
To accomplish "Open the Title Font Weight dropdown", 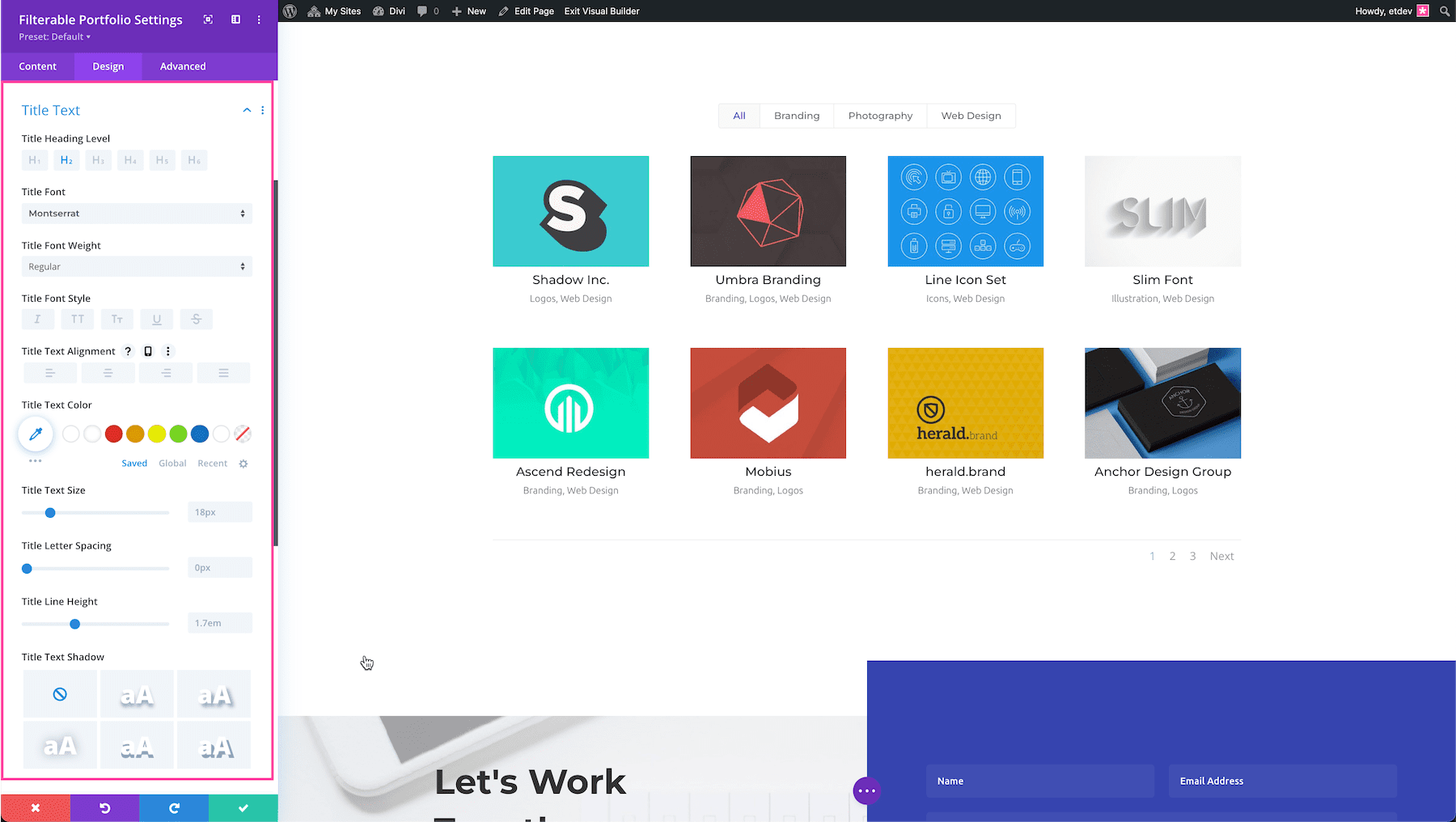I will click(136, 266).
